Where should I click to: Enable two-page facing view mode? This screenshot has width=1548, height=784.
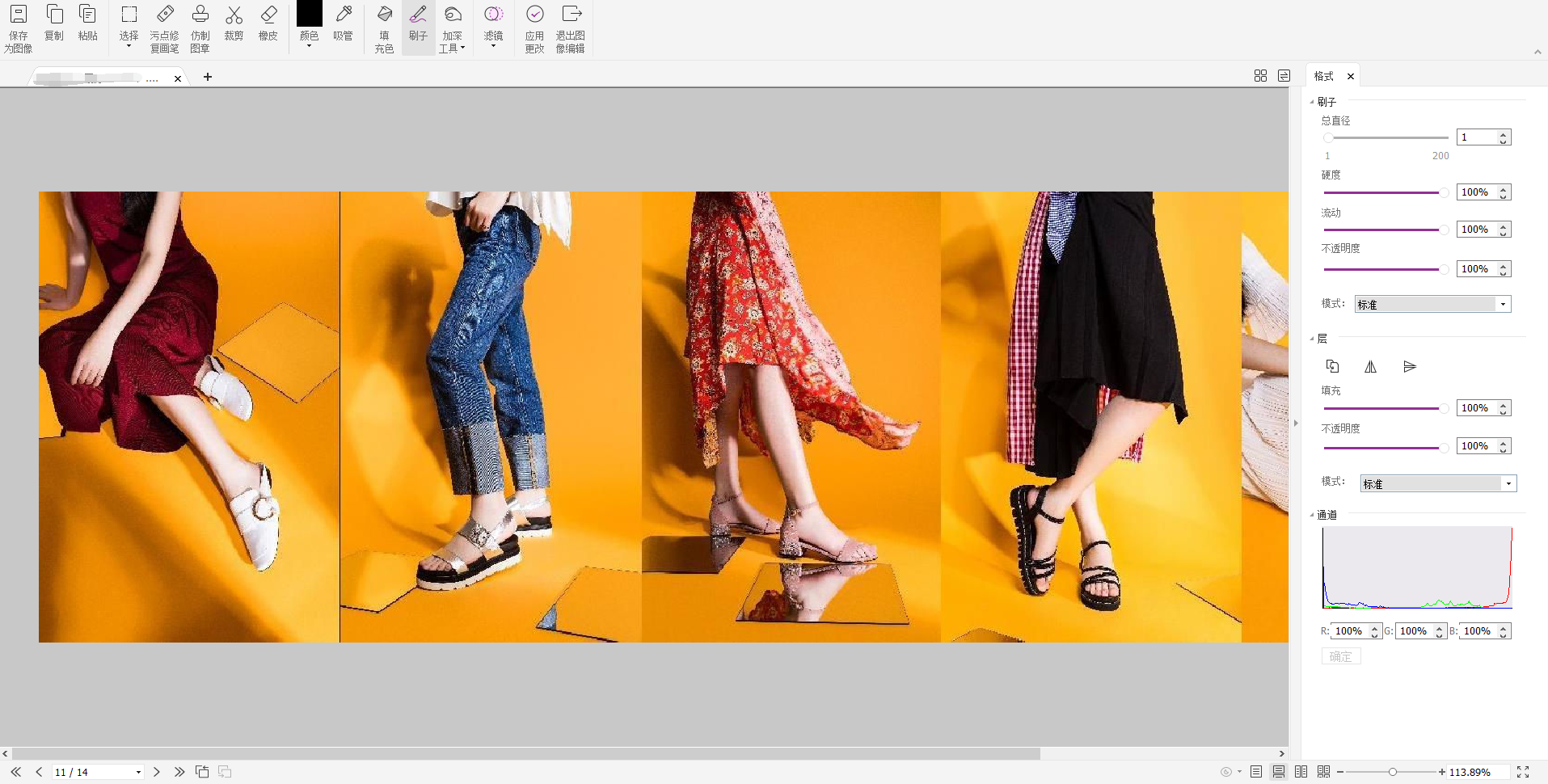1301,772
